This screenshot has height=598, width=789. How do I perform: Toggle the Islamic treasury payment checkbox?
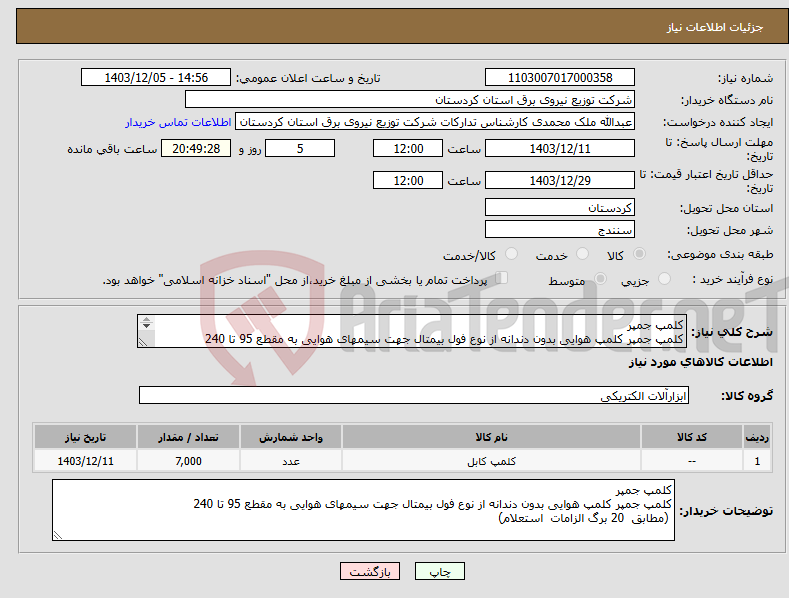click(502, 277)
